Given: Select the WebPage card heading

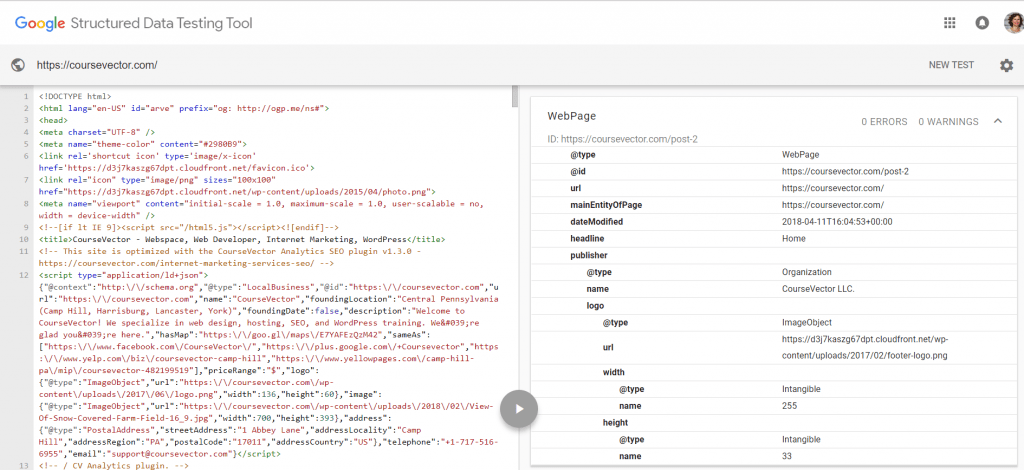Looking at the screenshot, I should (x=571, y=116).
